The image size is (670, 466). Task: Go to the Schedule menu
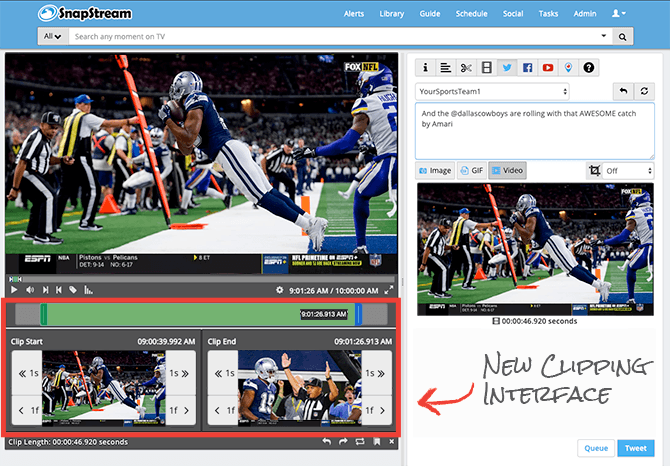coord(471,14)
